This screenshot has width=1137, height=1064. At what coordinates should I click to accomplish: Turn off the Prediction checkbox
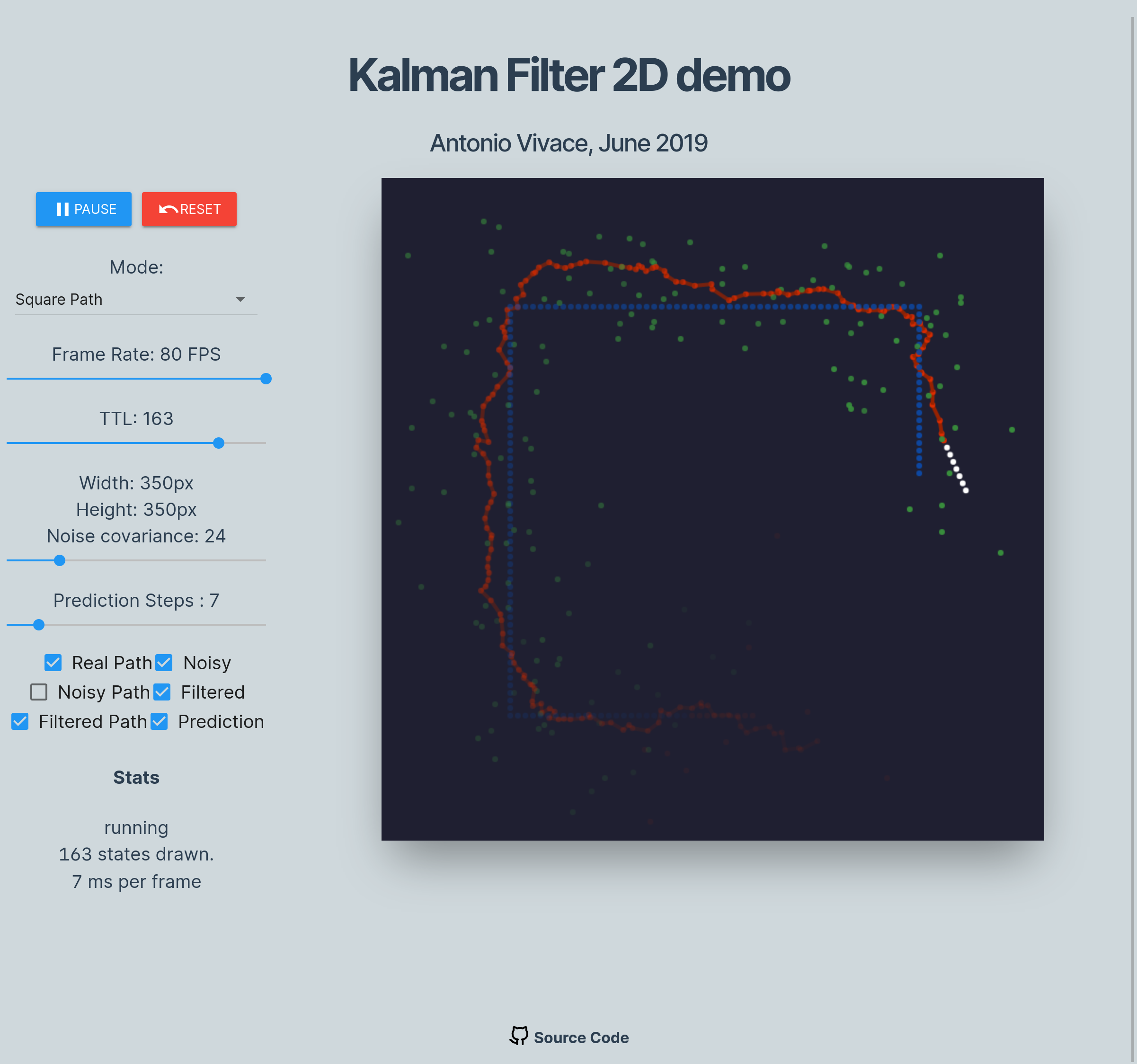160,721
